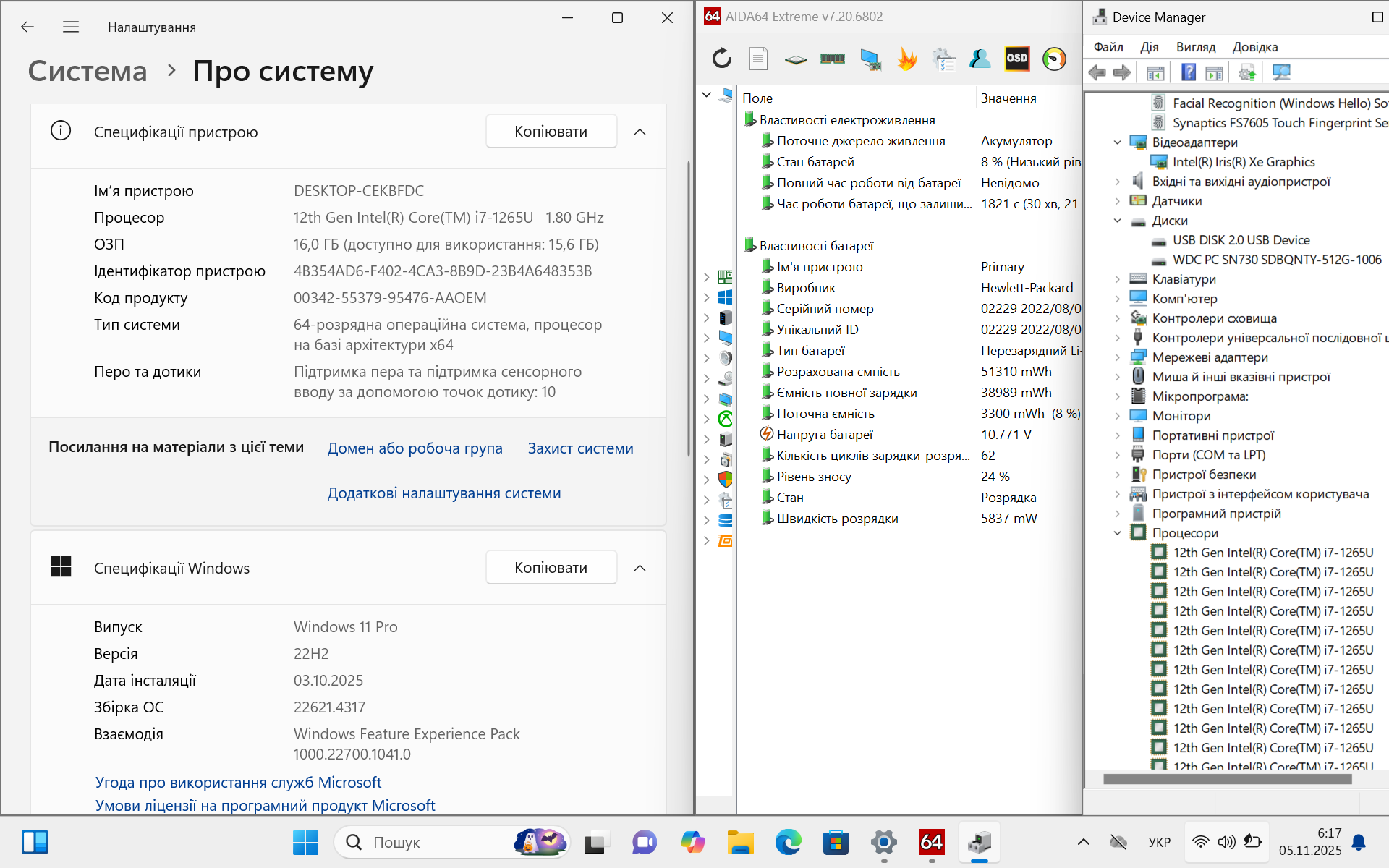The image size is (1389, 868).
Task: Collapse the Процесори tree node
Action: [x=1118, y=533]
